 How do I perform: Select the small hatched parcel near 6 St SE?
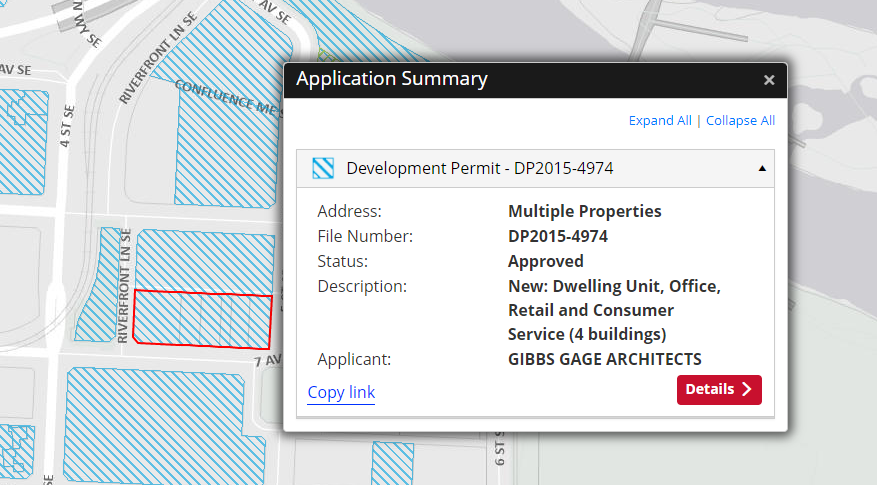point(393,463)
